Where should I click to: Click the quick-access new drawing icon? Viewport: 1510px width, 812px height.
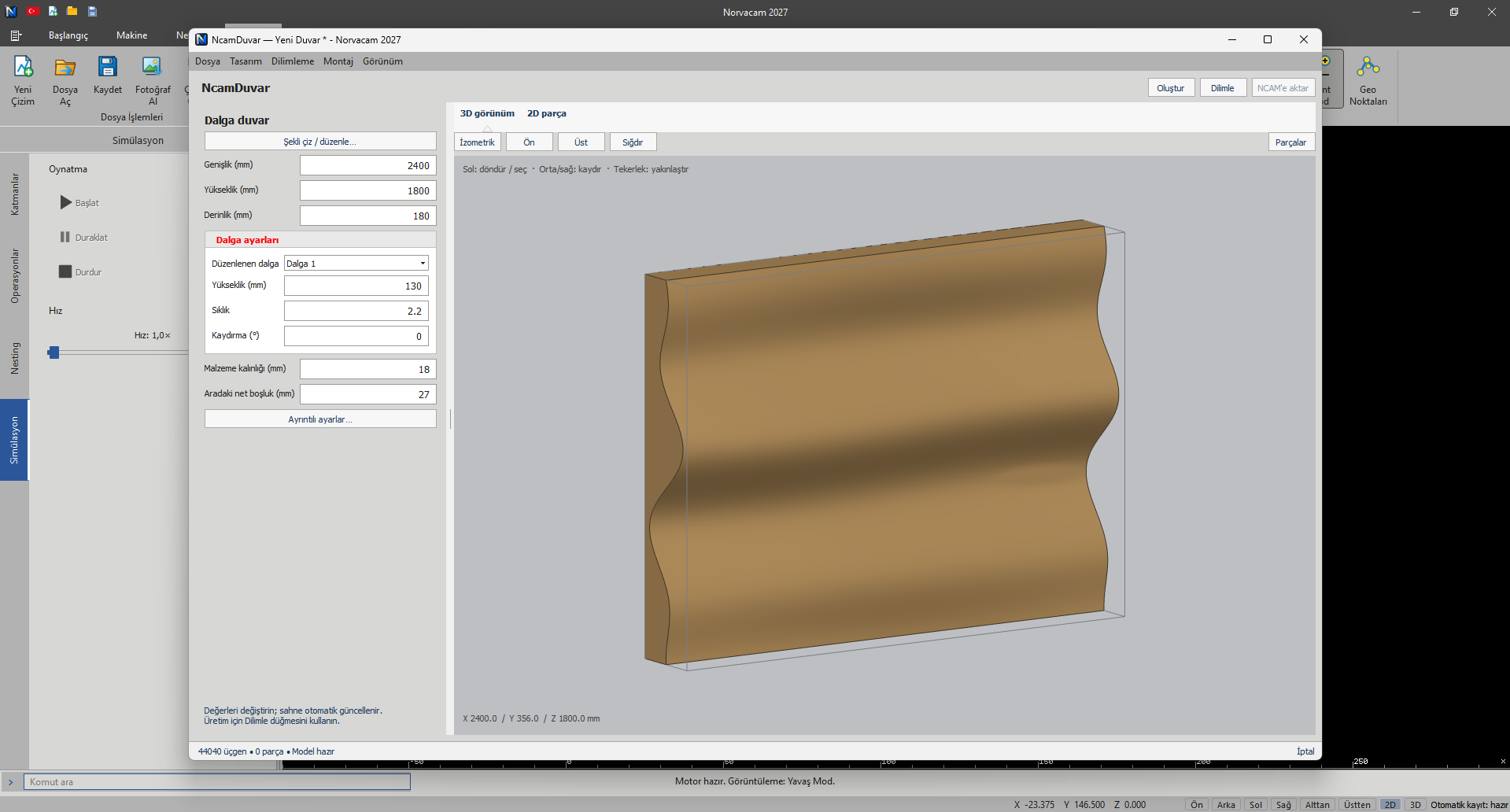click(53, 11)
